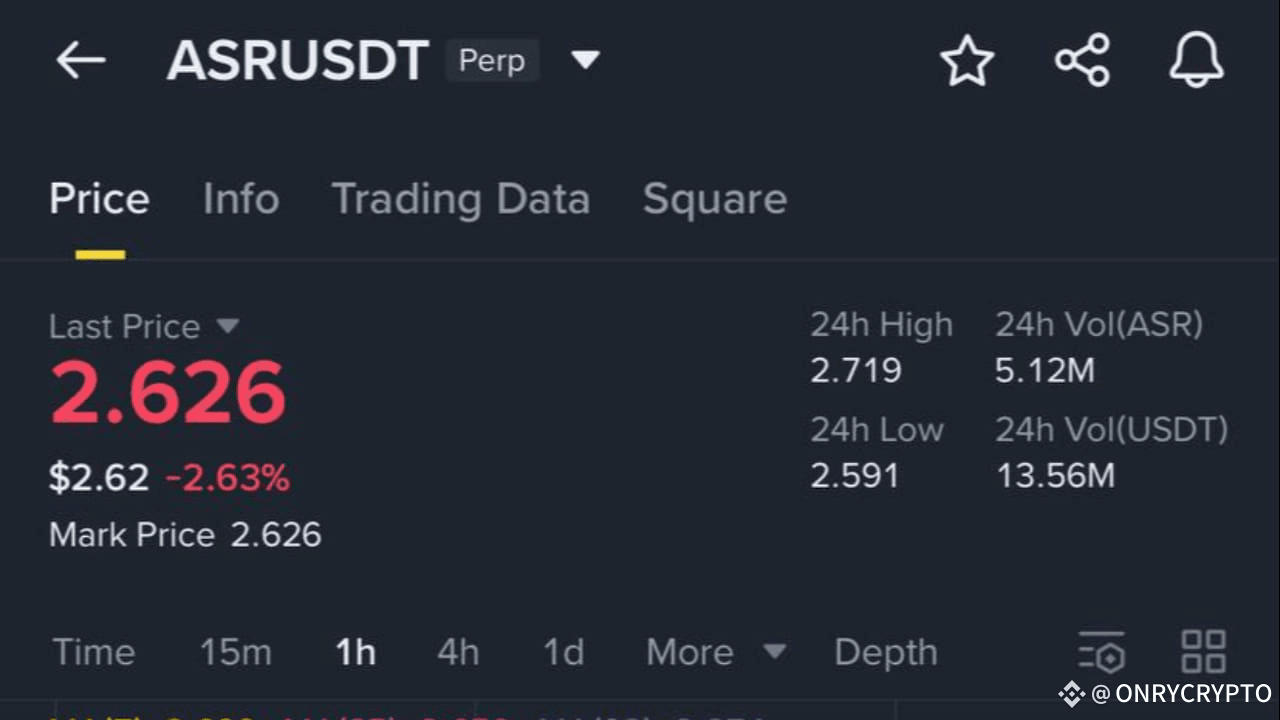This screenshot has height=720, width=1280.
Task: Switch chart to Time view
Action: tap(93, 652)
